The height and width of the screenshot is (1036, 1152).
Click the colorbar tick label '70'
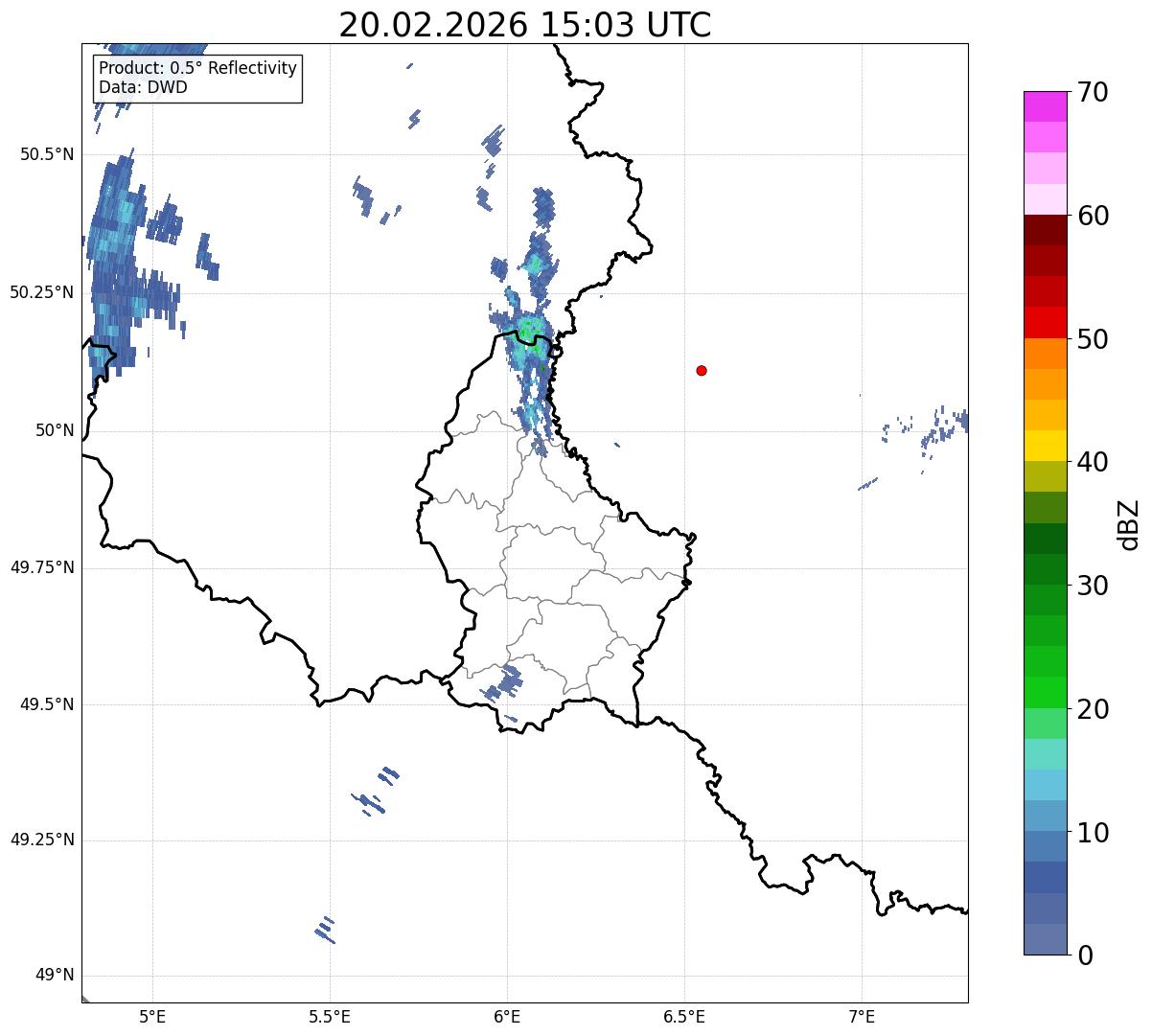1094,93
